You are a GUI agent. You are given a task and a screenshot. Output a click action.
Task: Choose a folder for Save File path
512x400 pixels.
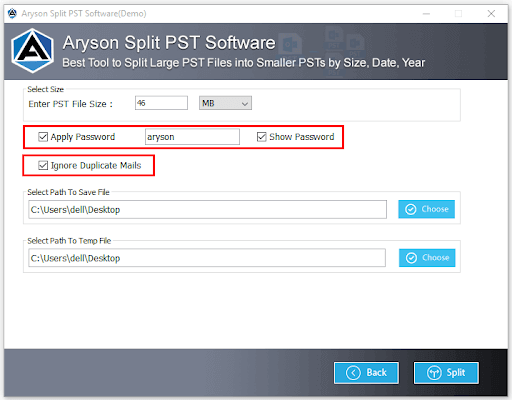[426, 209]
